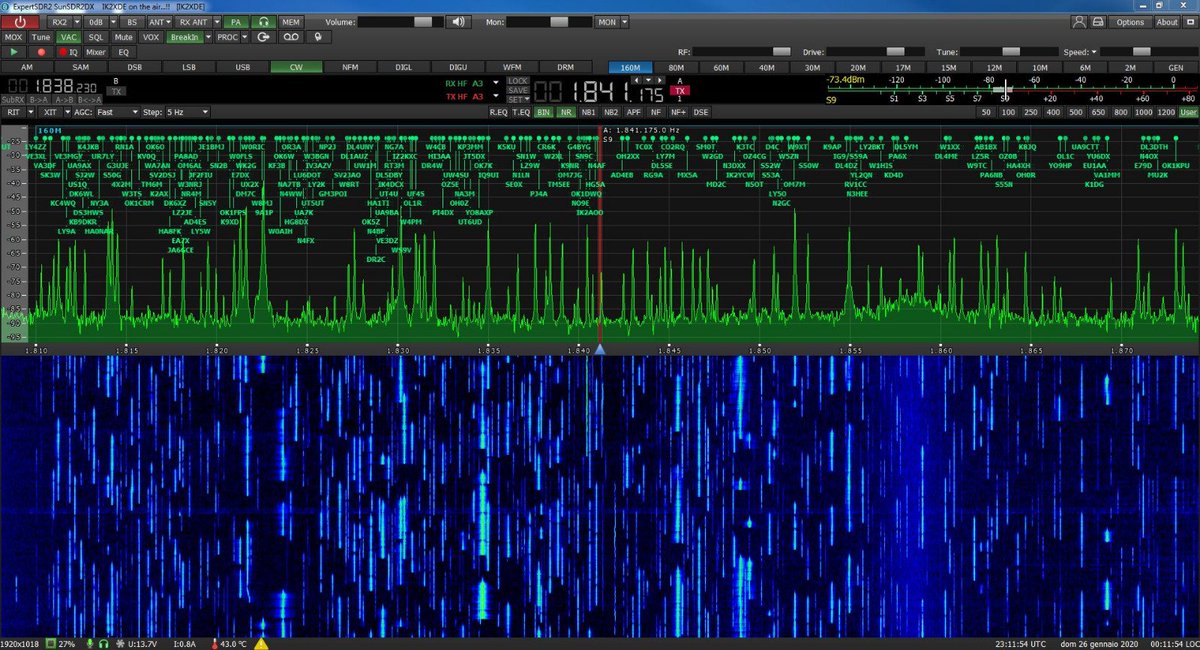
Task: Toggle the PA amplifier button
Action: coord(235,21)
